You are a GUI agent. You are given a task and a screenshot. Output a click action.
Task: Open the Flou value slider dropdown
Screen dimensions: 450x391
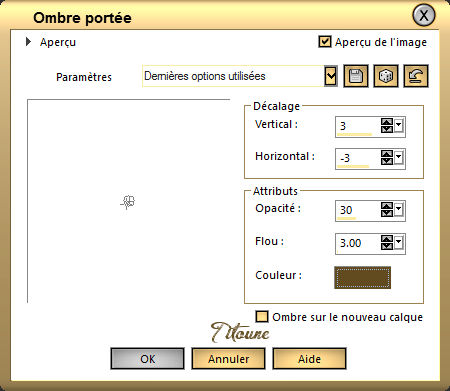click(x=399, y=243)
